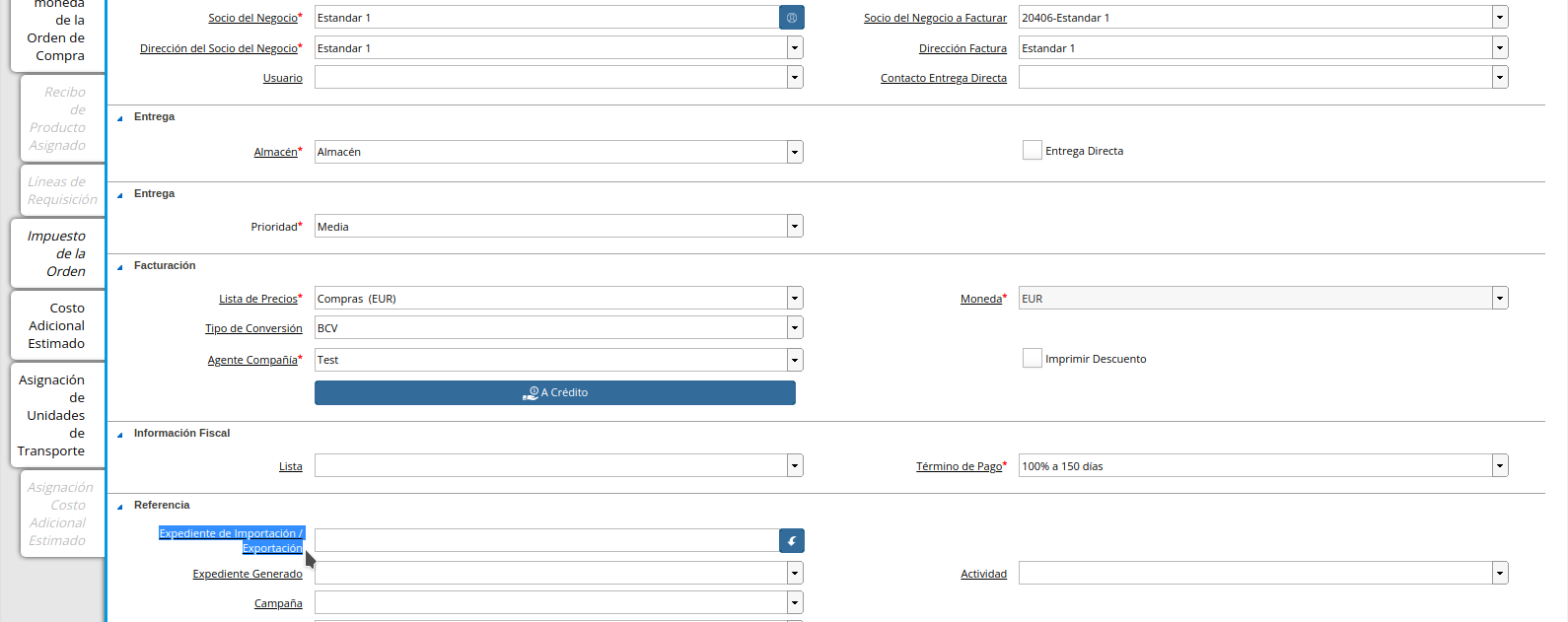Click the Agente Compañía label link
The image size is (1568, 622).
pos(251,360)
